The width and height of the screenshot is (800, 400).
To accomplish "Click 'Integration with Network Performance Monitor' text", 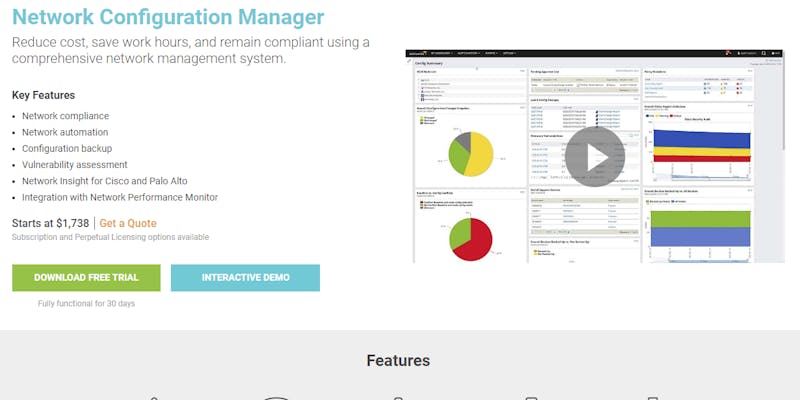I will pos(120,197).
